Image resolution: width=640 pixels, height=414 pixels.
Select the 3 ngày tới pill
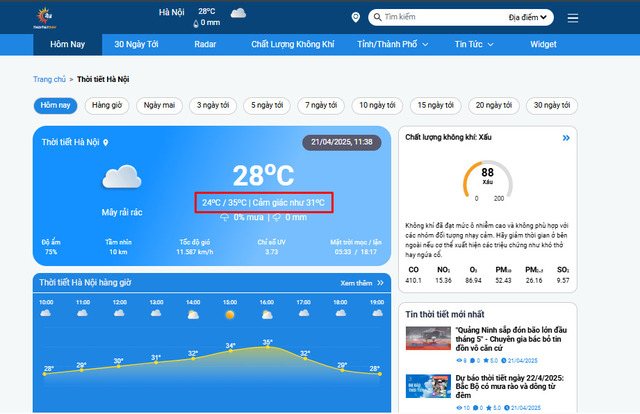[213, 105]
